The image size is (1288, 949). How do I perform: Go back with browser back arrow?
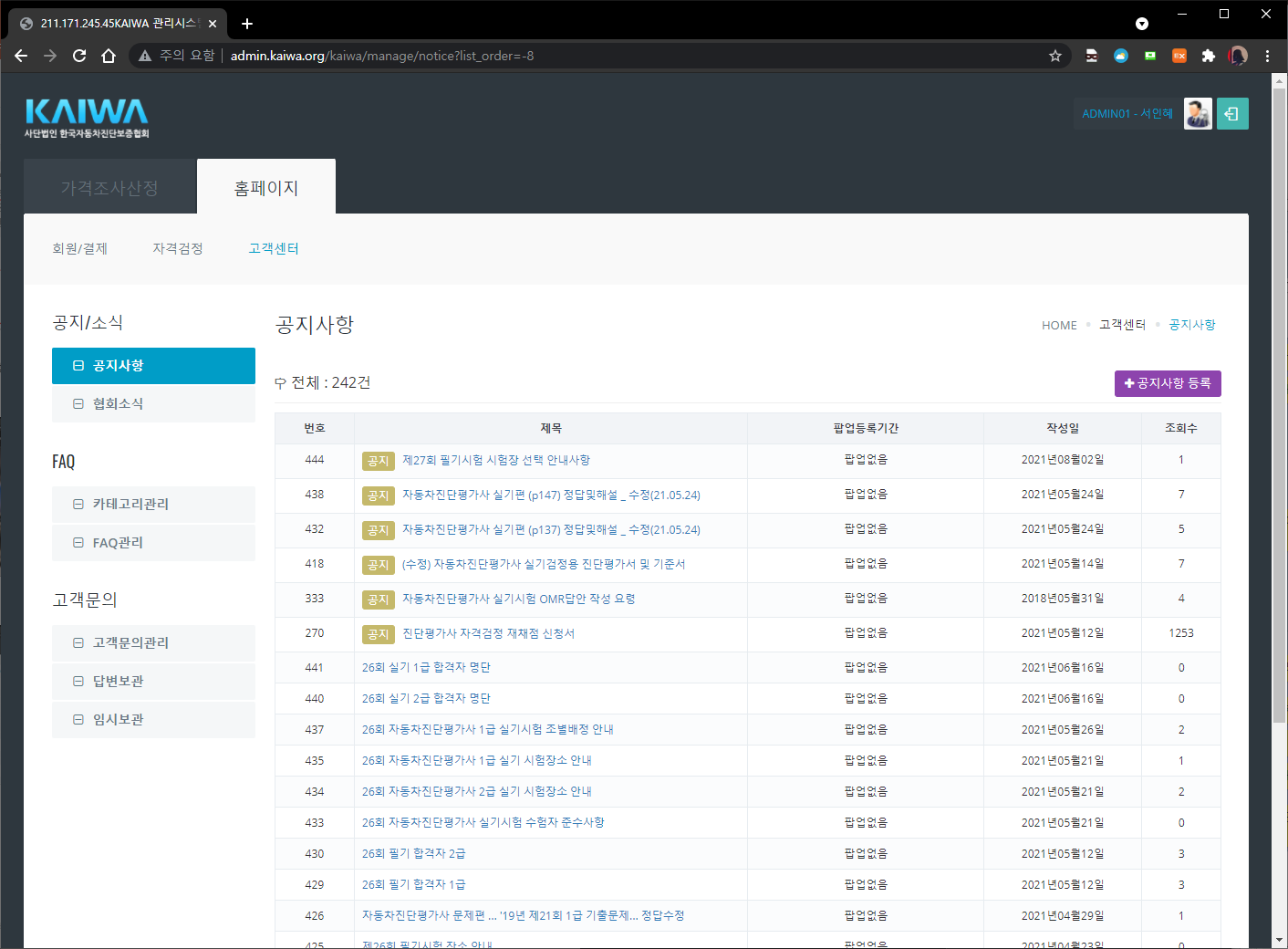(x=21, y=56)
